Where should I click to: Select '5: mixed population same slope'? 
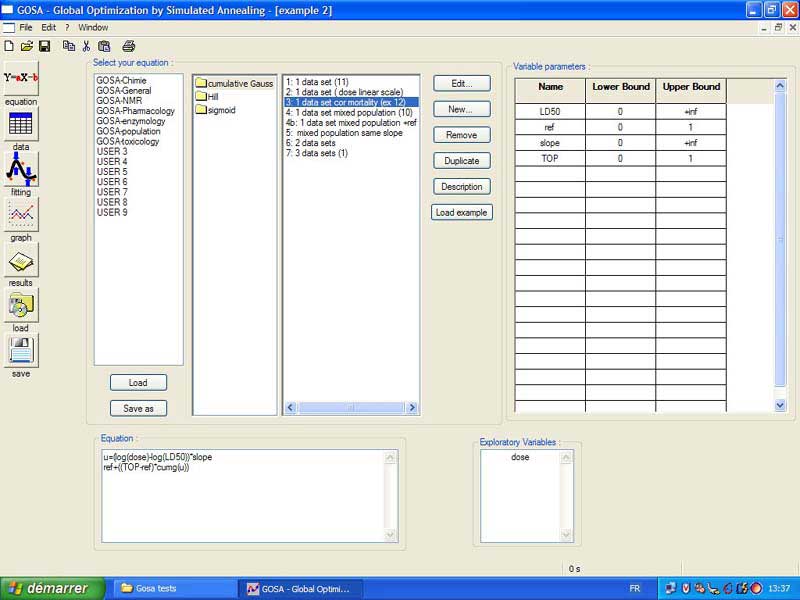click(344, 133)
